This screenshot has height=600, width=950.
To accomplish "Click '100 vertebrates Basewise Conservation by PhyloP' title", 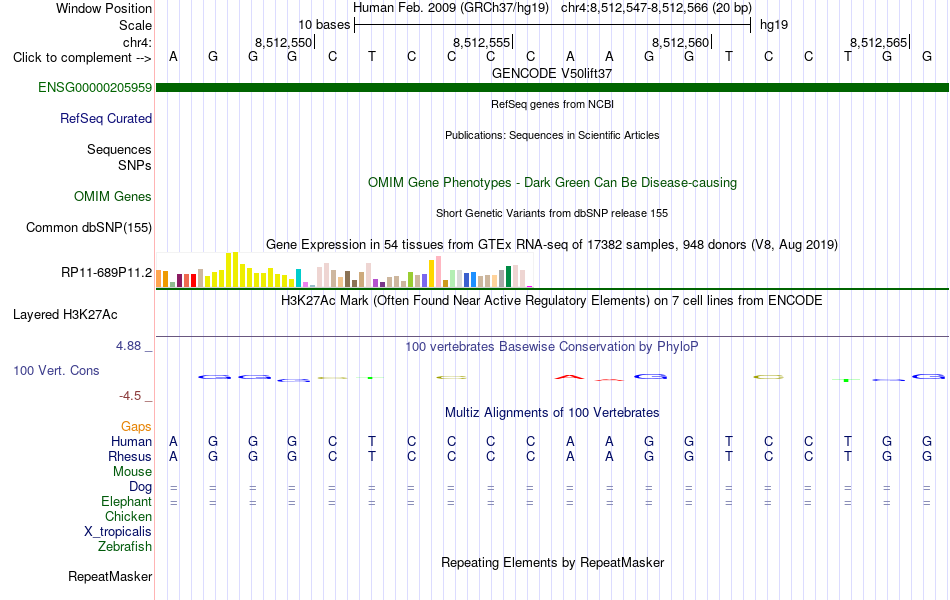I will [552, 347].
